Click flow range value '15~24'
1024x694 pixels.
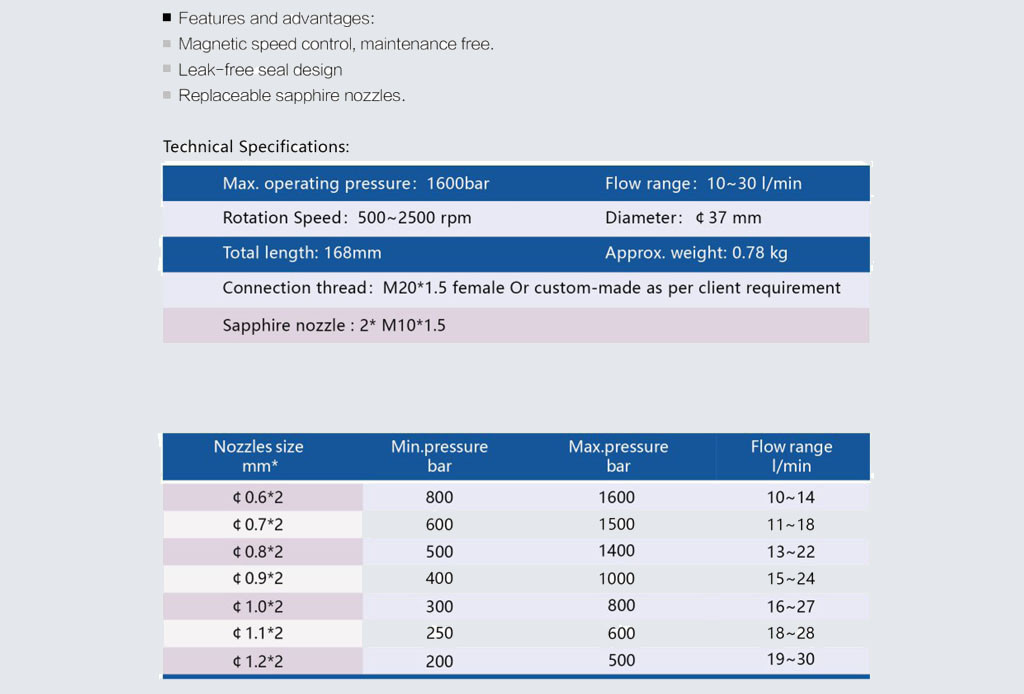791,578
